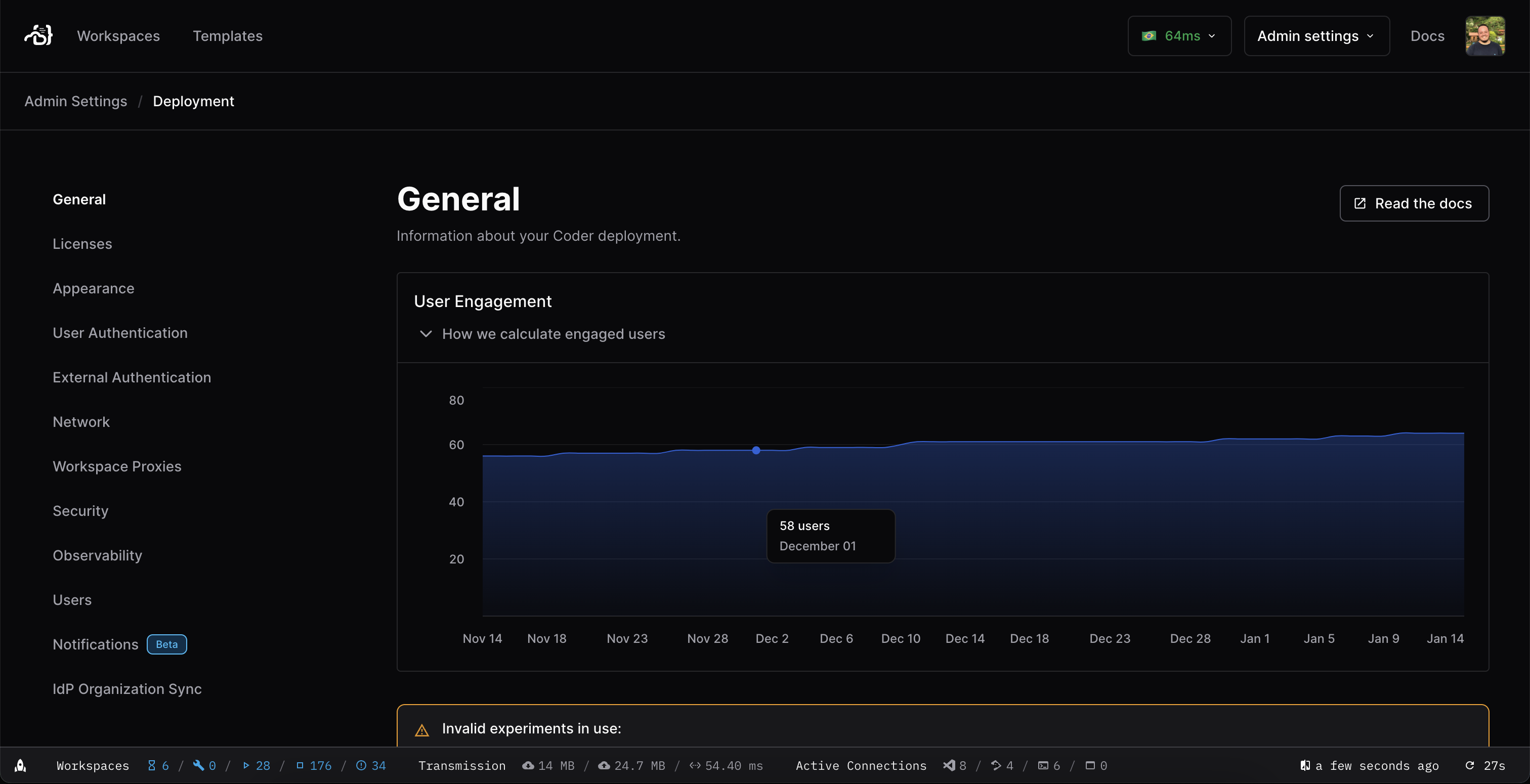Click the download cloud icon showing 14 MB
Image resolution: width=1530 pixels, height=784 pixels.
528,766
